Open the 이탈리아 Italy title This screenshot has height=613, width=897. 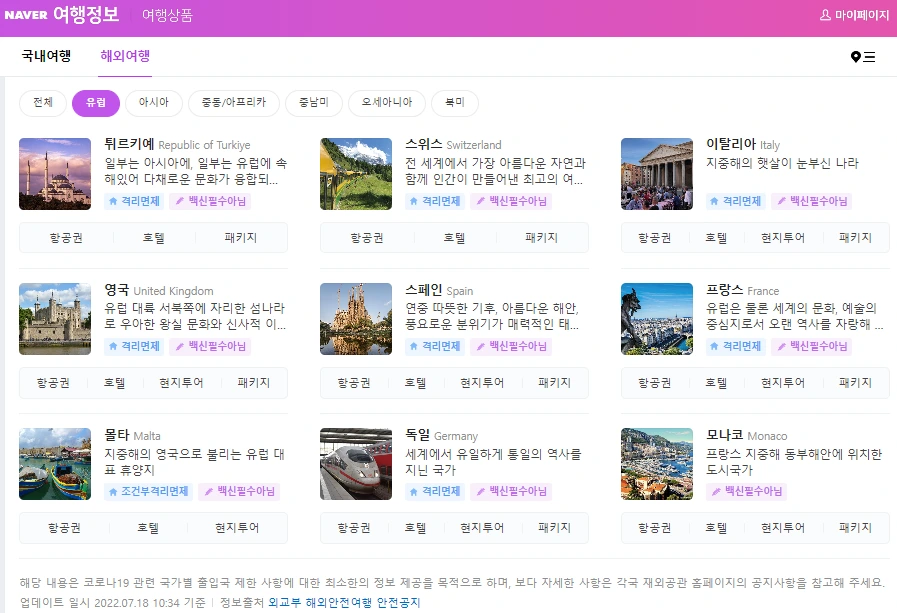click(743, 145)
